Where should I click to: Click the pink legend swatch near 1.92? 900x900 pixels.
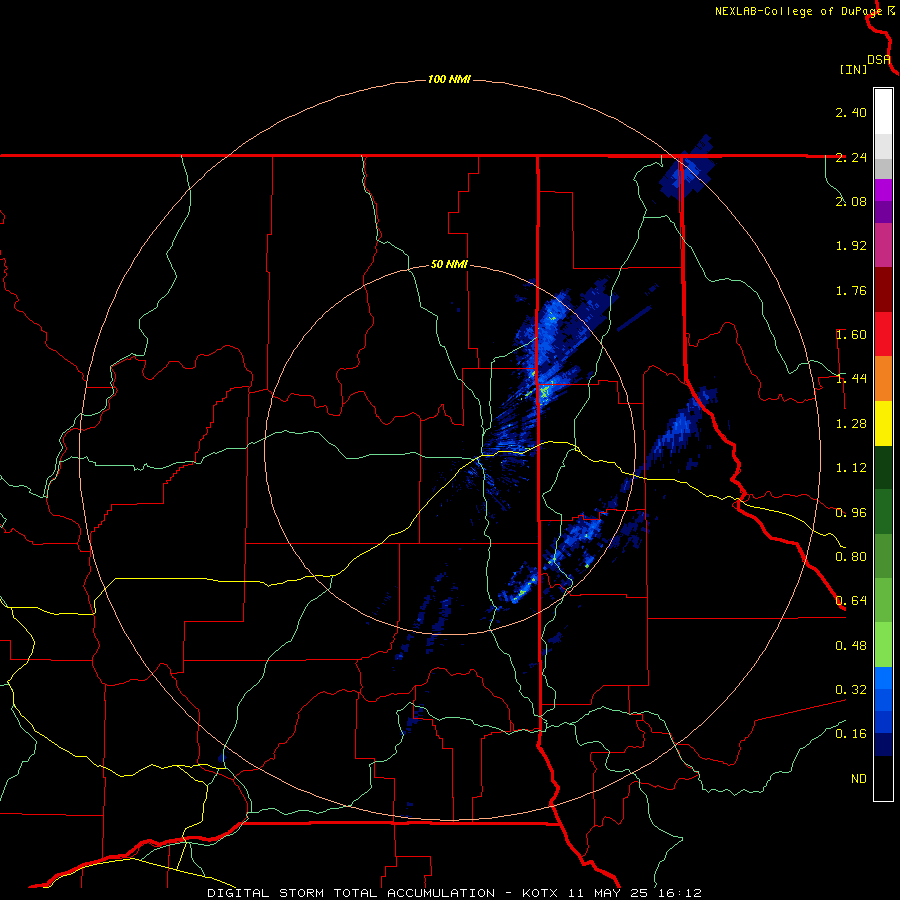tap(883, 245)
